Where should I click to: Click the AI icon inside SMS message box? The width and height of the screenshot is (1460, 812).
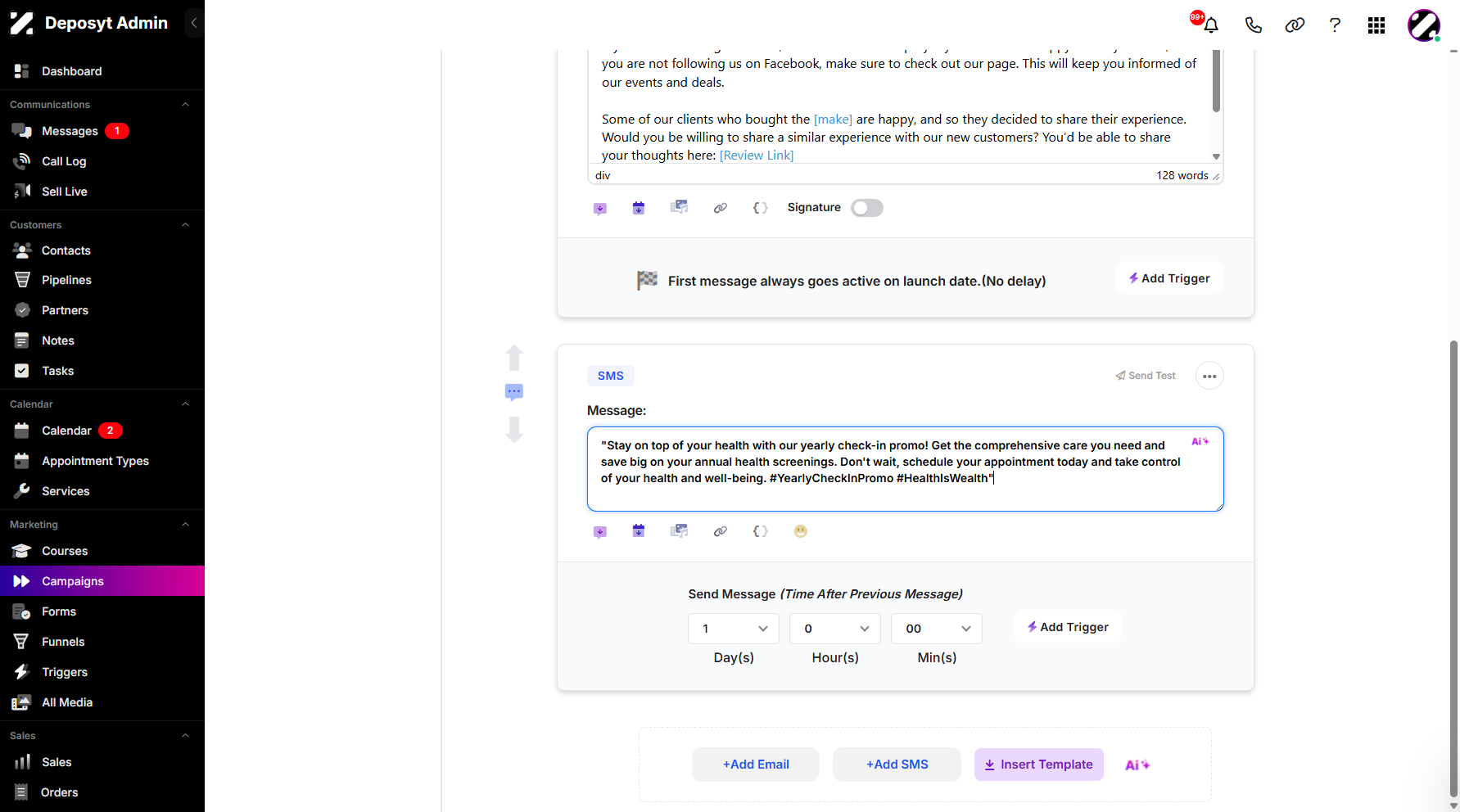point(1200,441)
